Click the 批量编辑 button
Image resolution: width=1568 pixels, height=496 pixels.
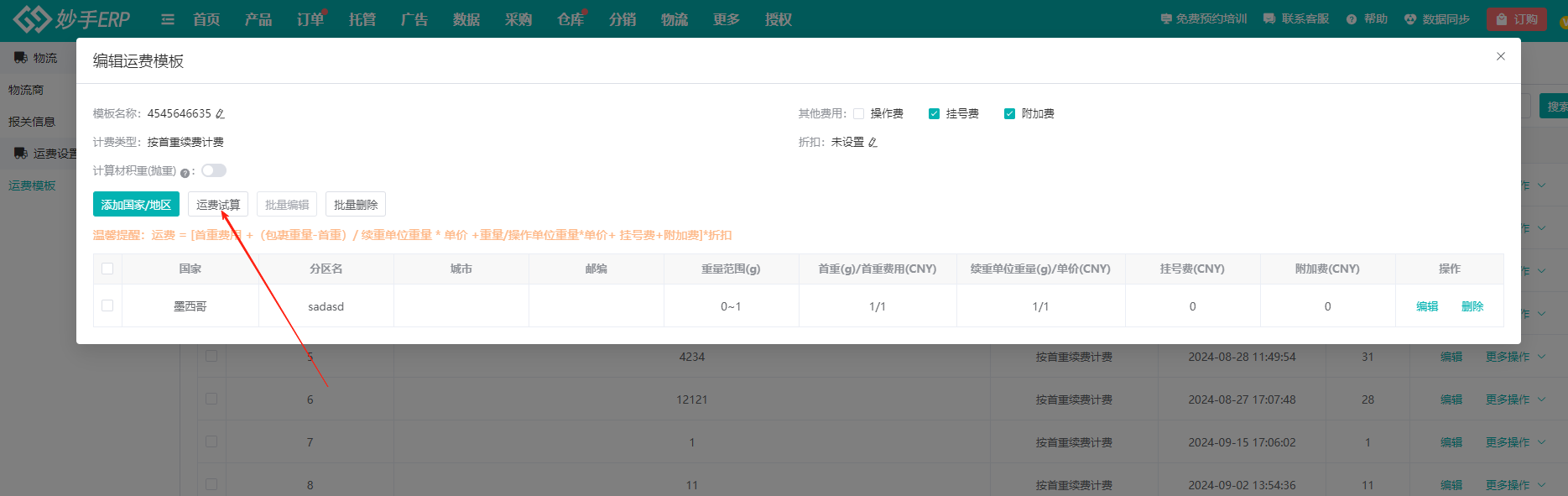pos(287,205)
